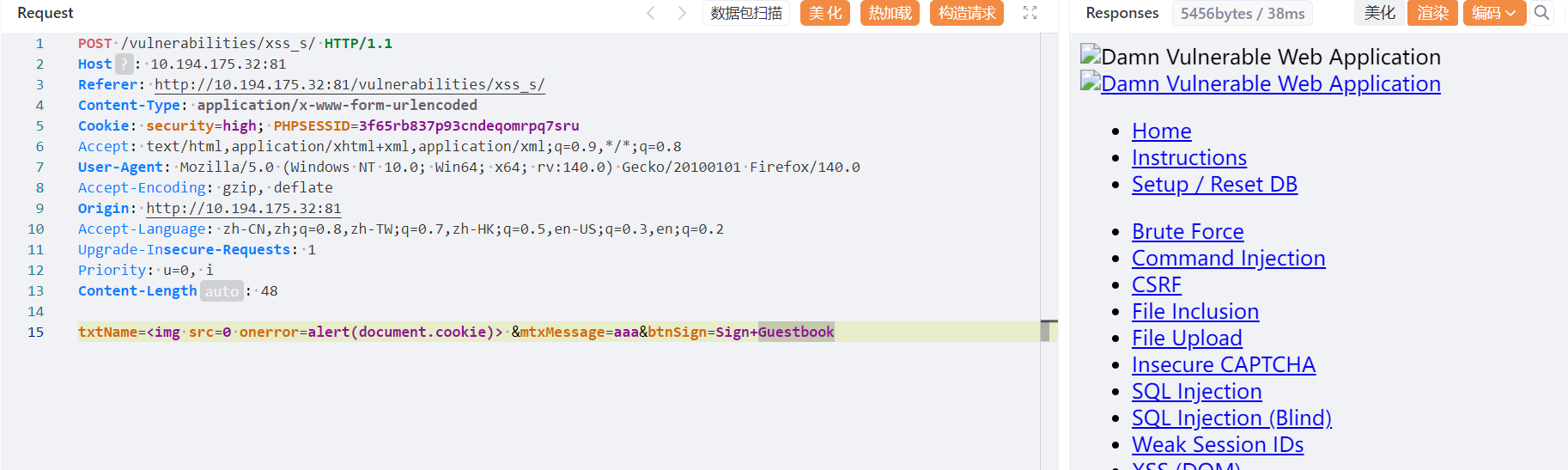The height and width of the screenshot is (470, 1568).
Task: Toggle the request 美化 beautify button
Action: (824, 13)
